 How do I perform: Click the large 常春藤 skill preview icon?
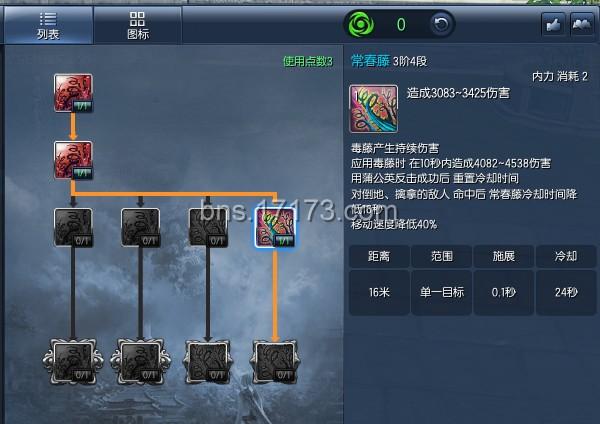[x=374, y=109]
